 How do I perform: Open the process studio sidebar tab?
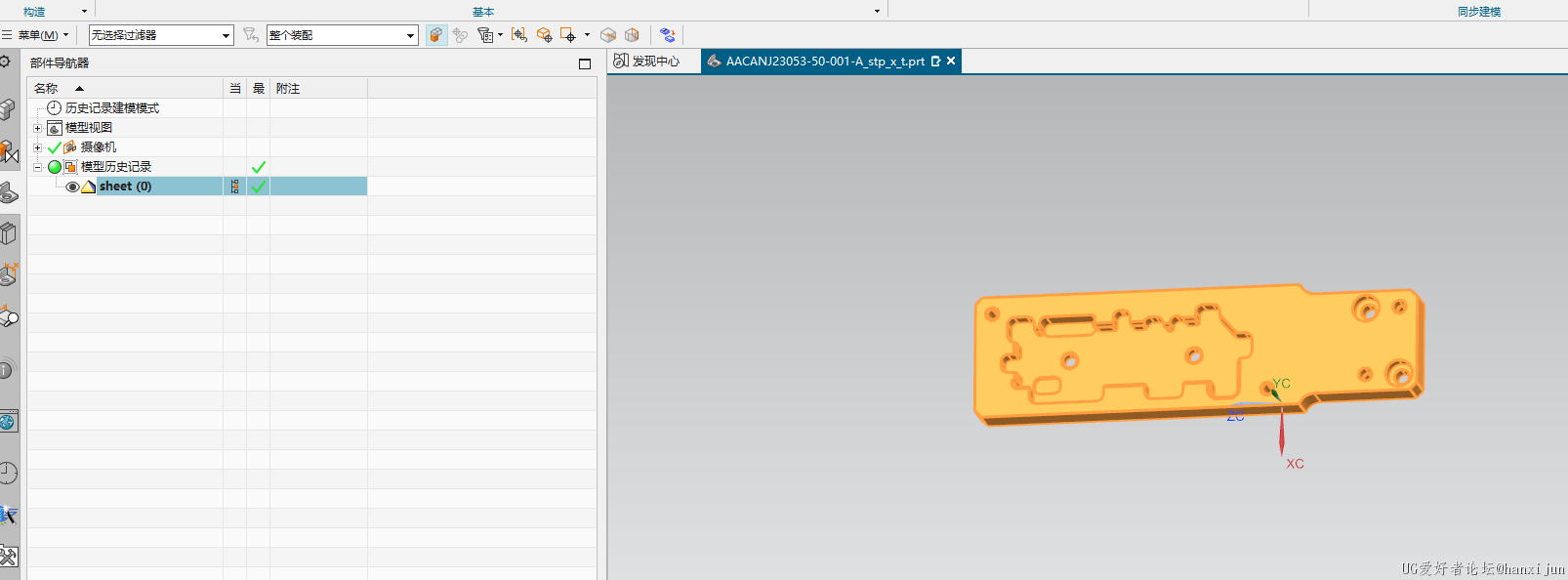click(8, 515)
